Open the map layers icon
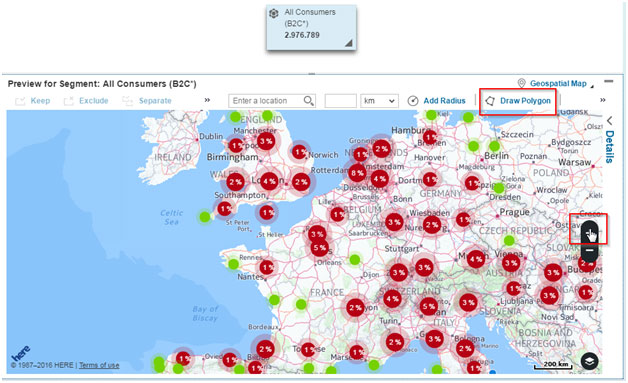Screen dimensions: 628x383 click(x=589, y=361)
